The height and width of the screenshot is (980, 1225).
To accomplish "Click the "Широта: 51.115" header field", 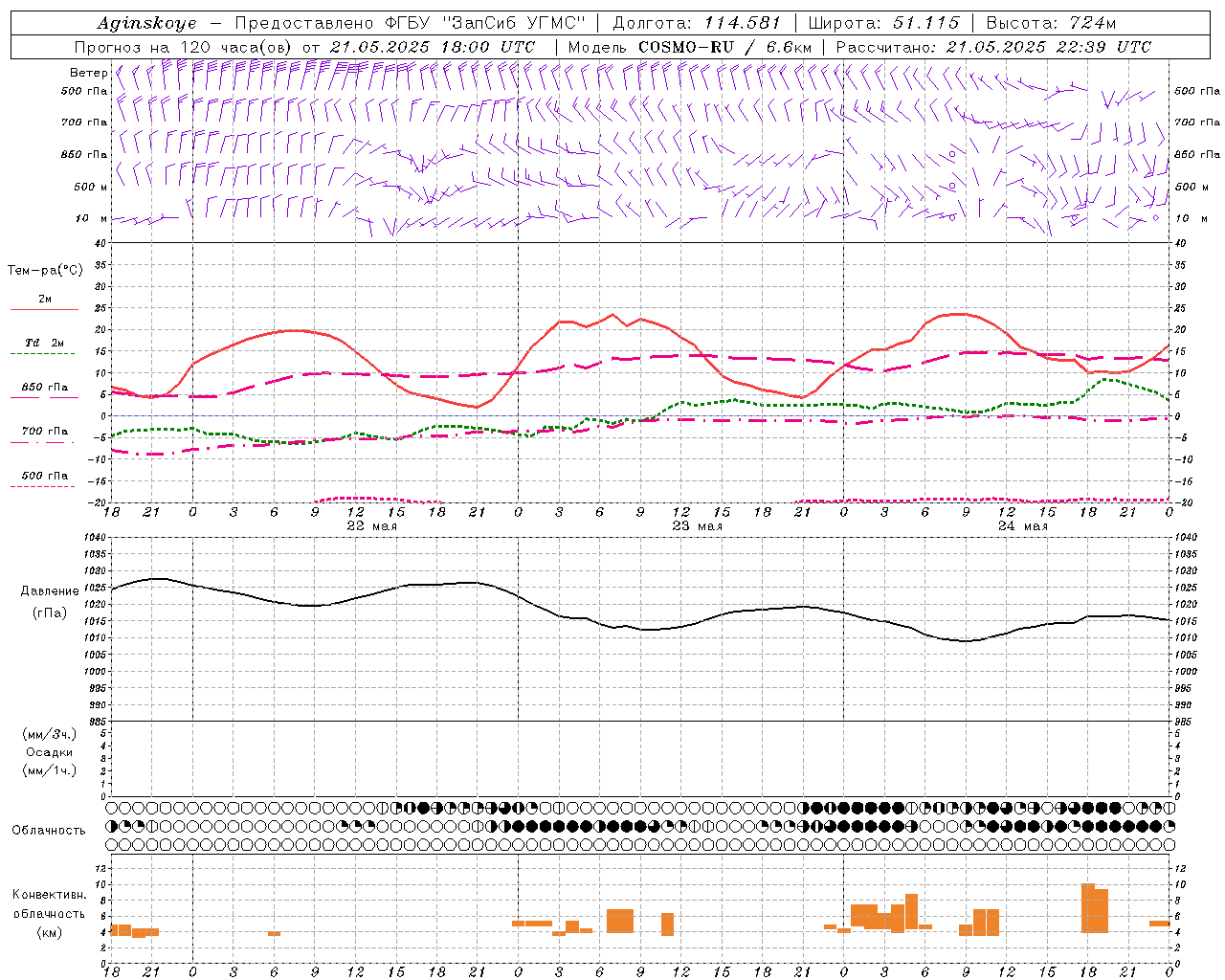I will point(883,23).
